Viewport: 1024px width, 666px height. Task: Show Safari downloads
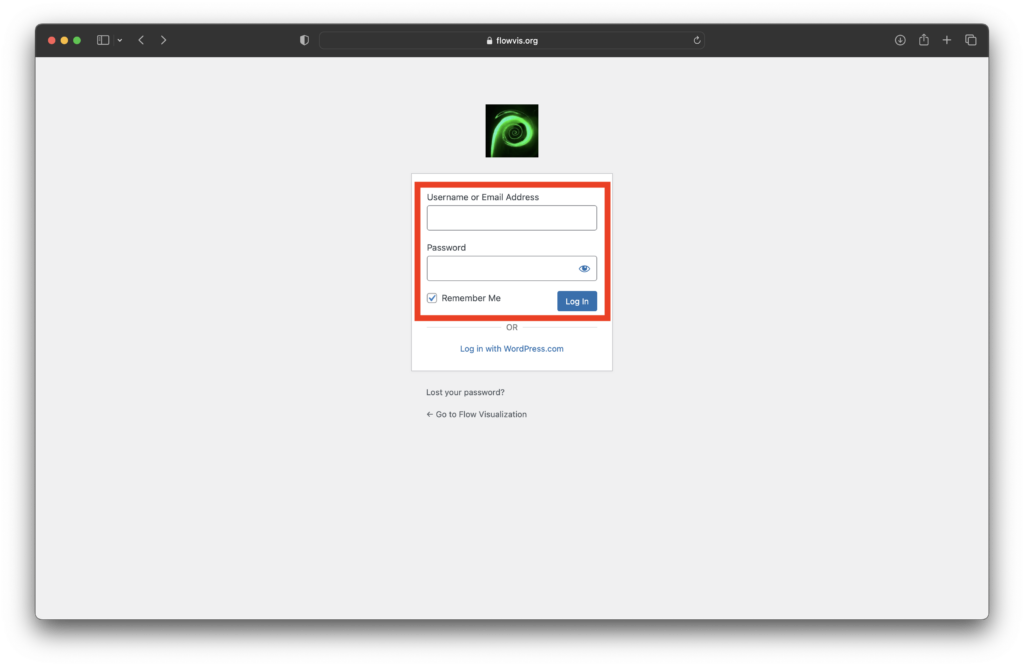click(900, 40)
